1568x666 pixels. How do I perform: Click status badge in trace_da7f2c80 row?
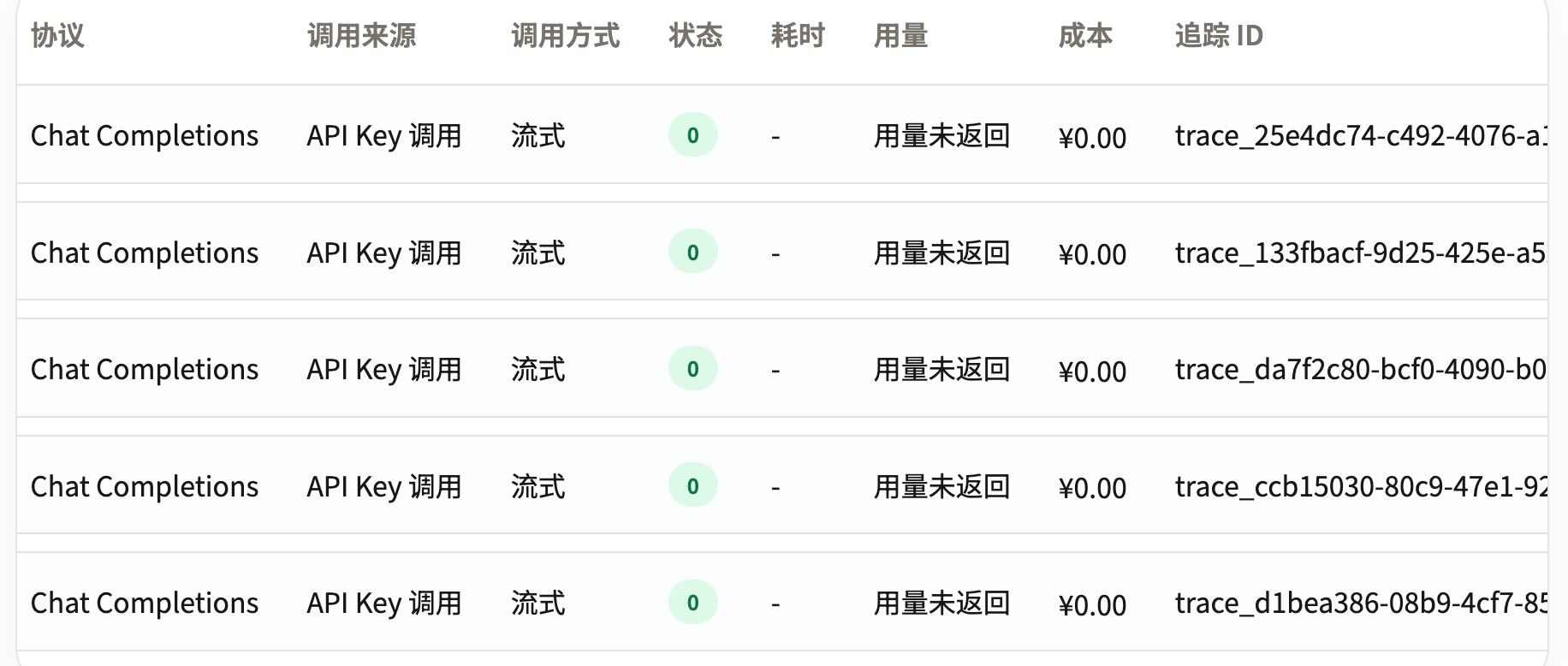pyautogui.click(x=693, y=369)
